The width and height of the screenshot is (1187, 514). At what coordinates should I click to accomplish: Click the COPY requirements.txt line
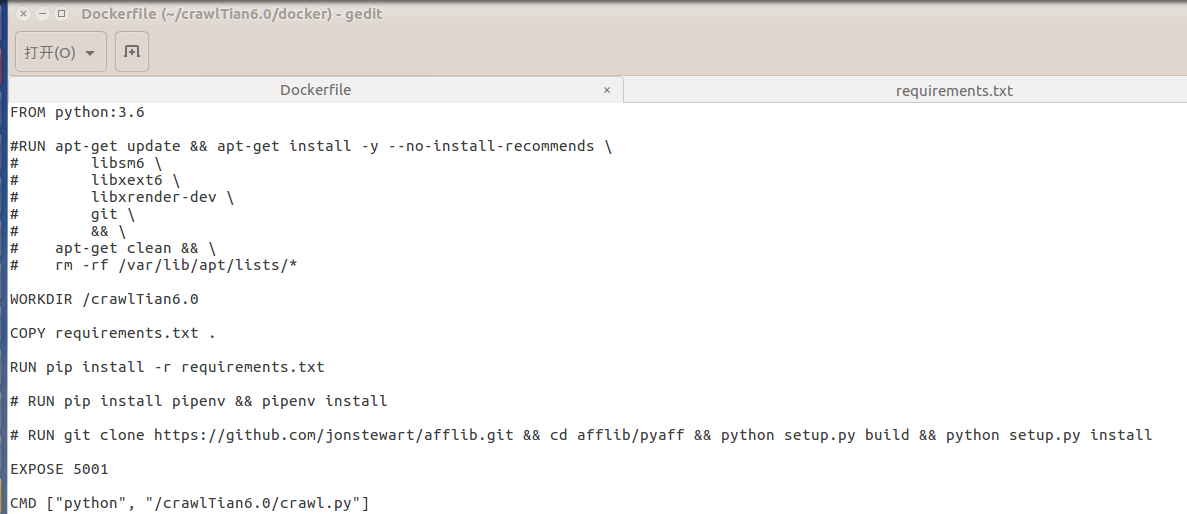[x=112, y=333]
